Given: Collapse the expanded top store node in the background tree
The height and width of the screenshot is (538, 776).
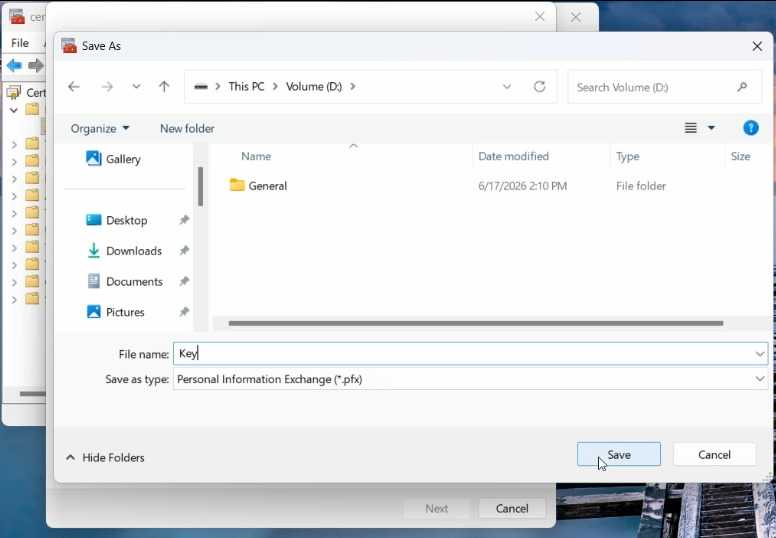Looking at the screenshot, I should click(14, 109).
